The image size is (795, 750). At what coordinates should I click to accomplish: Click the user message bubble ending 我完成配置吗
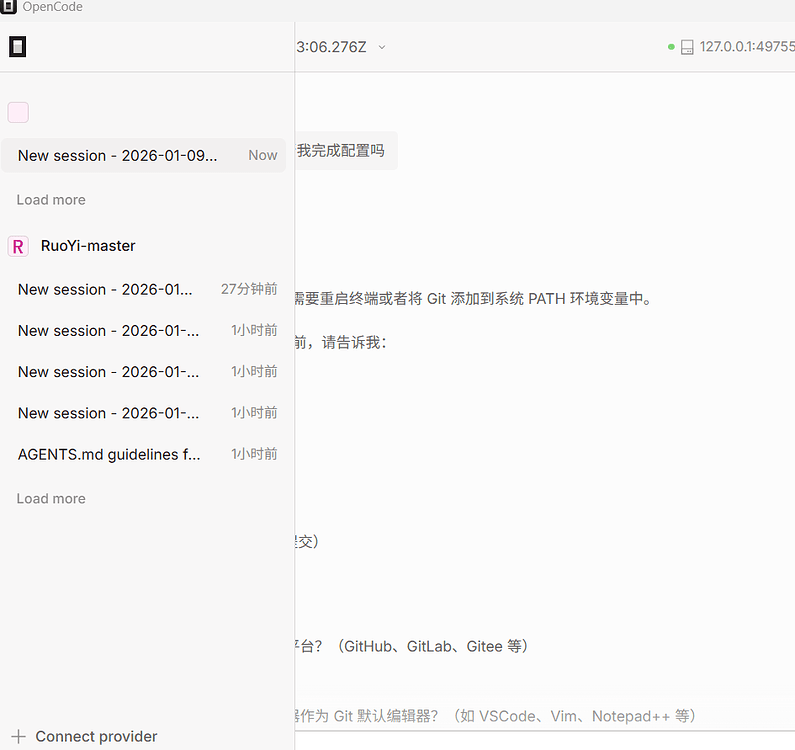[x=346, y=151]
